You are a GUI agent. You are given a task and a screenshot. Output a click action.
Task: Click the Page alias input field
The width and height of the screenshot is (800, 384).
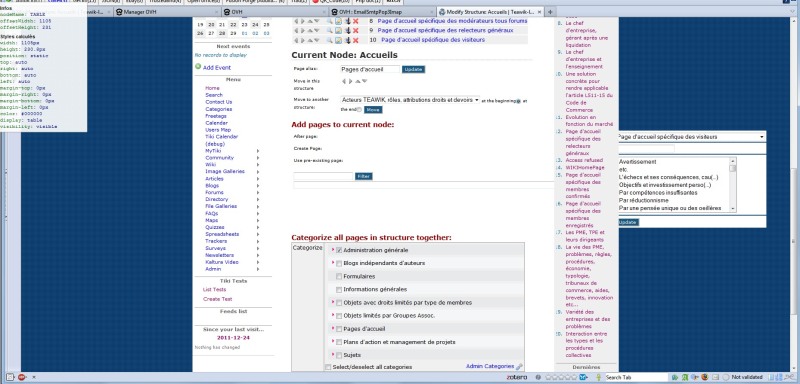(x=370, y=69)
